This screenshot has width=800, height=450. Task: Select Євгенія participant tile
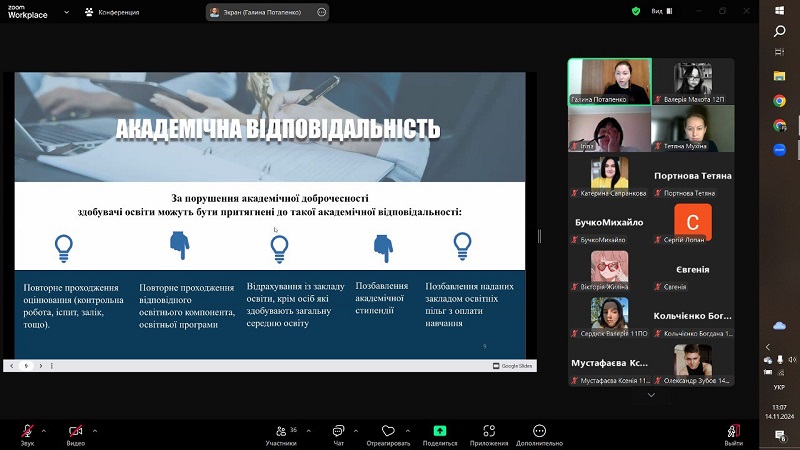click(693, 269)
